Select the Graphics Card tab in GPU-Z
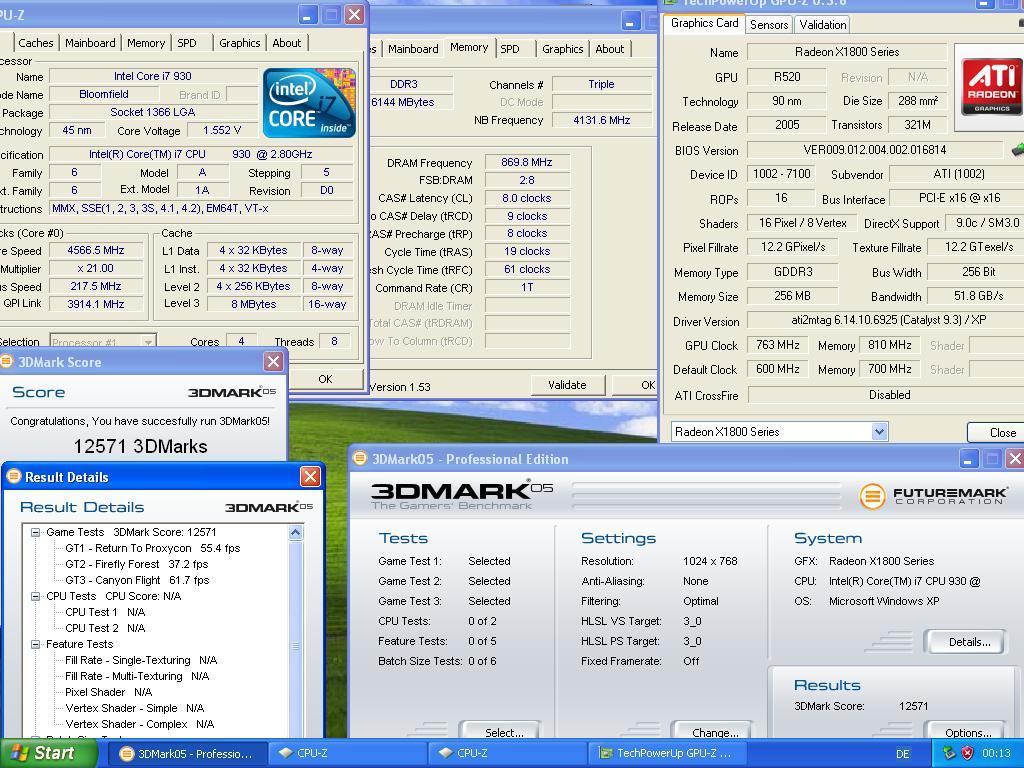This screenshot has height=768, width=1024. point(704,23)
